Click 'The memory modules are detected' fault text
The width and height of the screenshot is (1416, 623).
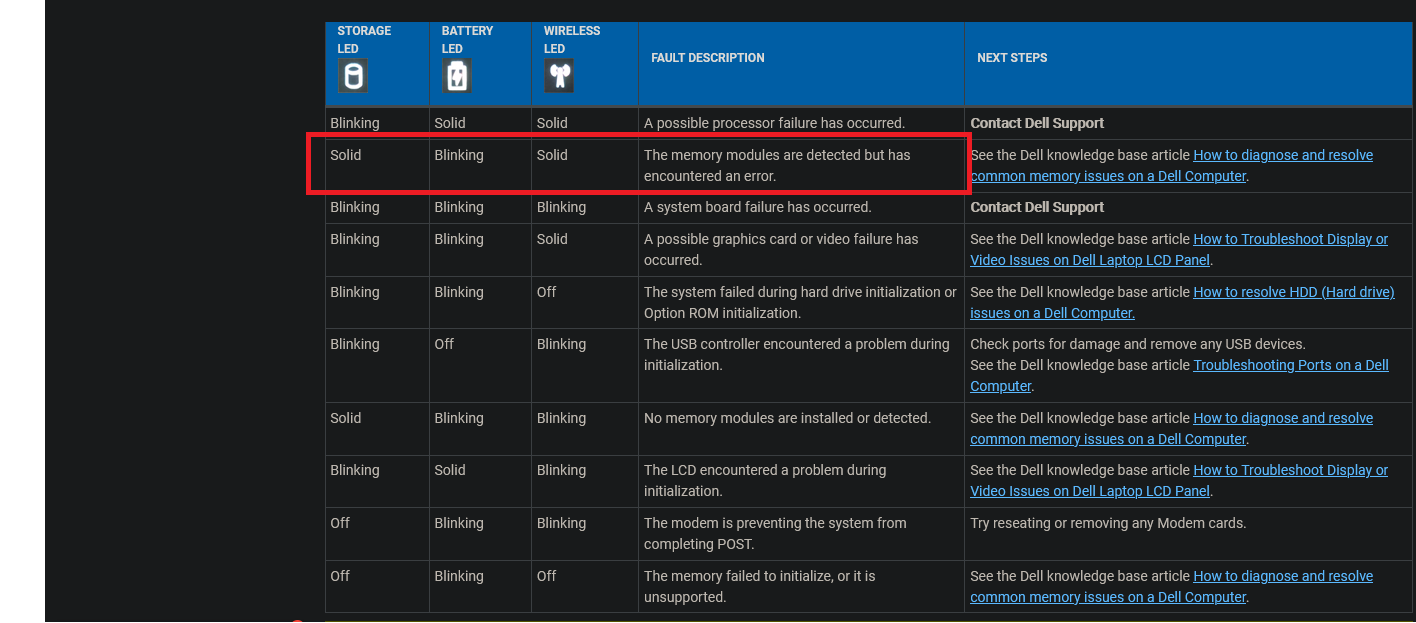777,166
